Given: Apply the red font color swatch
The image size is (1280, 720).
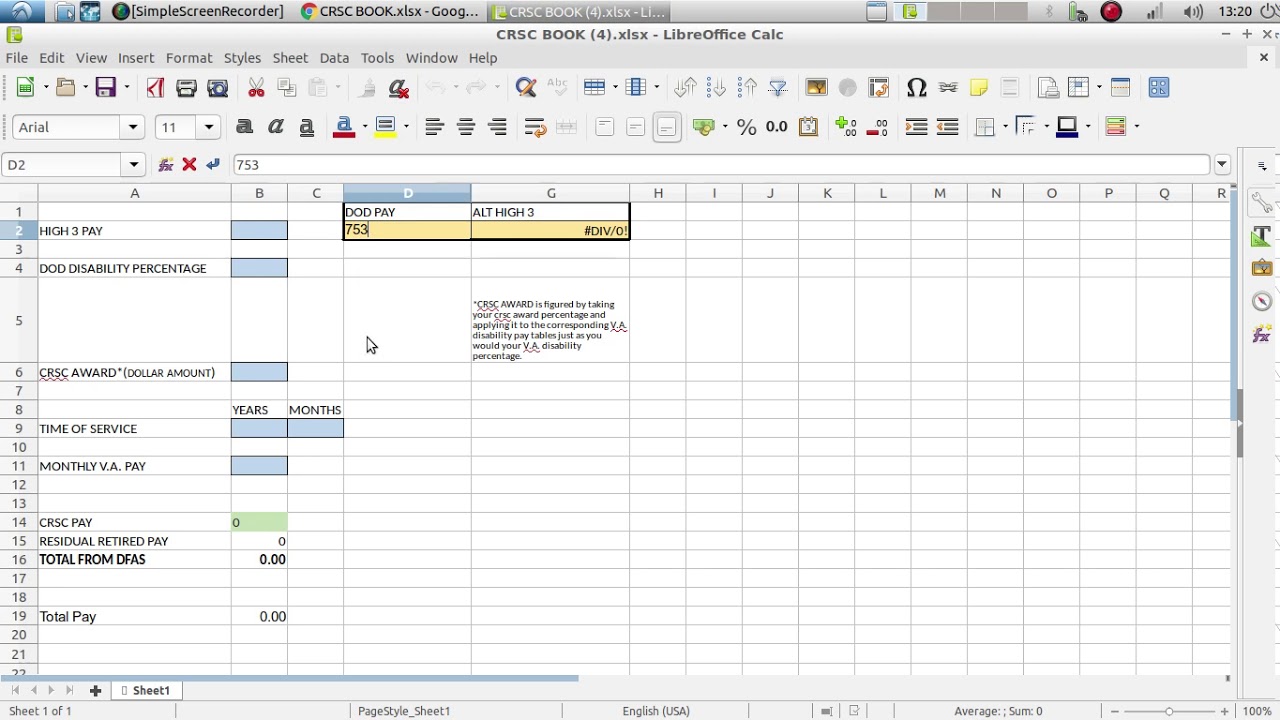Looking at the screenshot, I should (x=344, y=127).
